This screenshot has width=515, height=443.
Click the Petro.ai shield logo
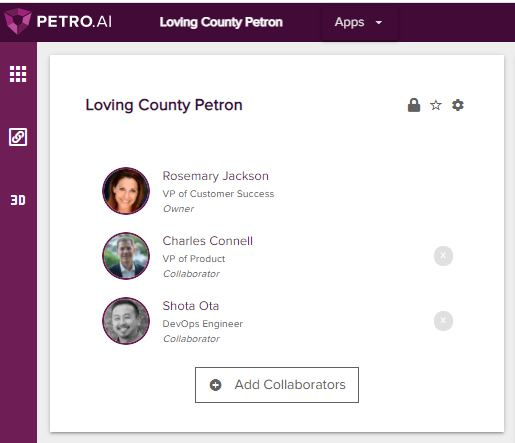pyautogui.click(x=17, y=21)
